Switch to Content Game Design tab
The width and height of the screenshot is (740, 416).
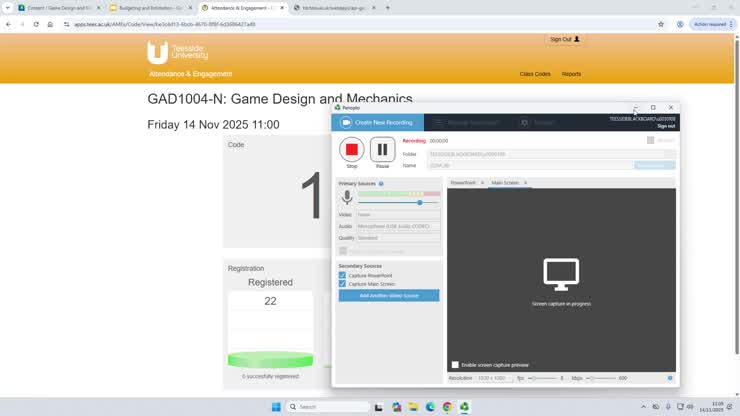click(59, 8)
